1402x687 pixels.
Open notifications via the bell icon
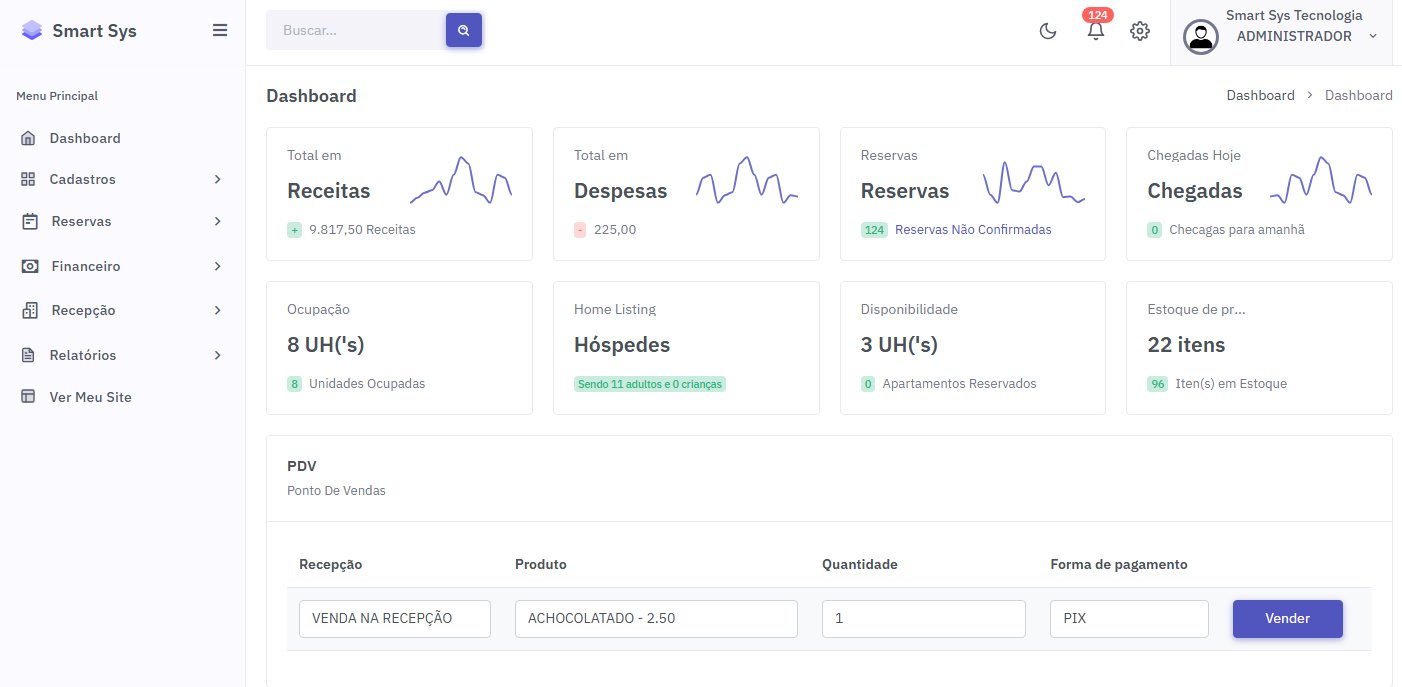(1096, 31)
